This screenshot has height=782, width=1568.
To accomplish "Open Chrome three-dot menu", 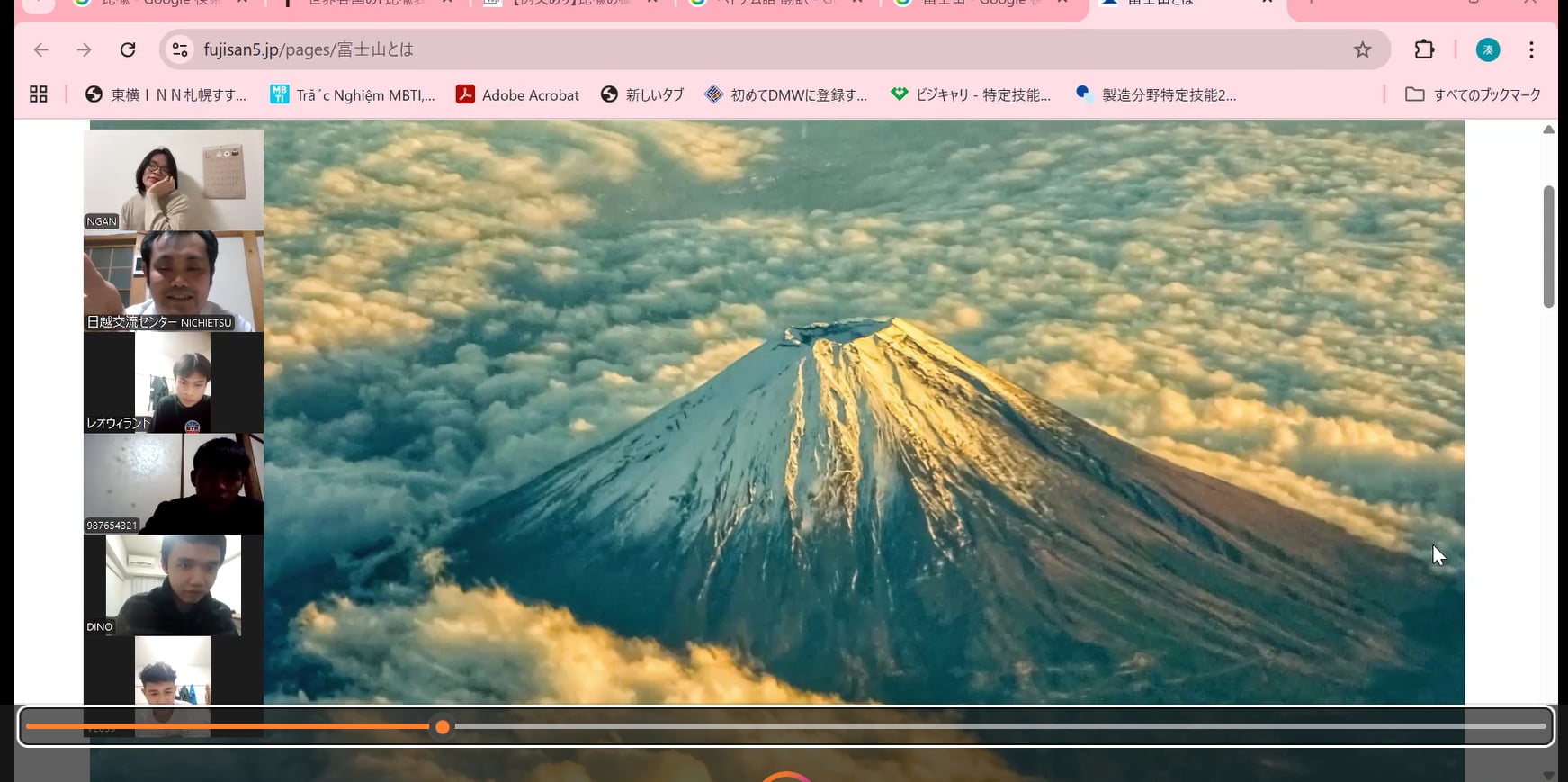I will click(1531, 49).
